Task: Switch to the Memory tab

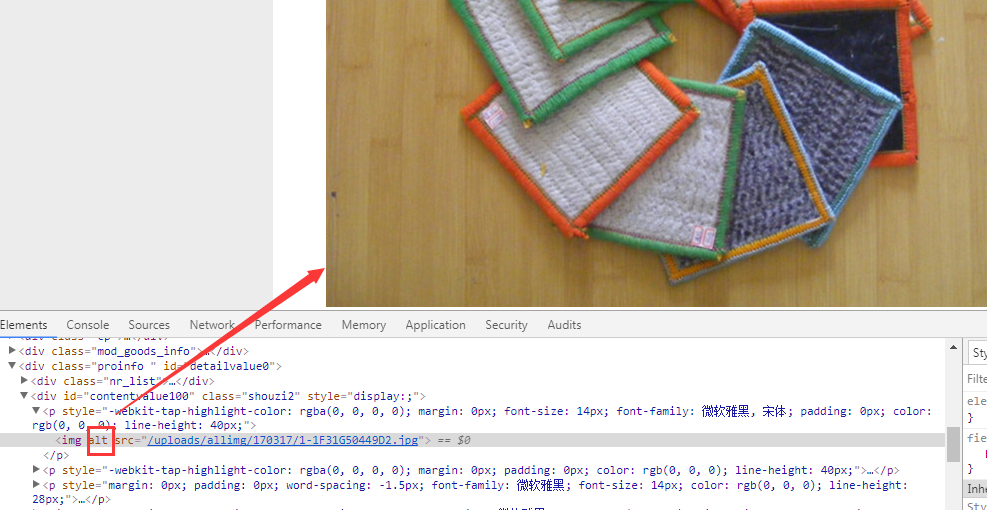Action: coord(364,325)
